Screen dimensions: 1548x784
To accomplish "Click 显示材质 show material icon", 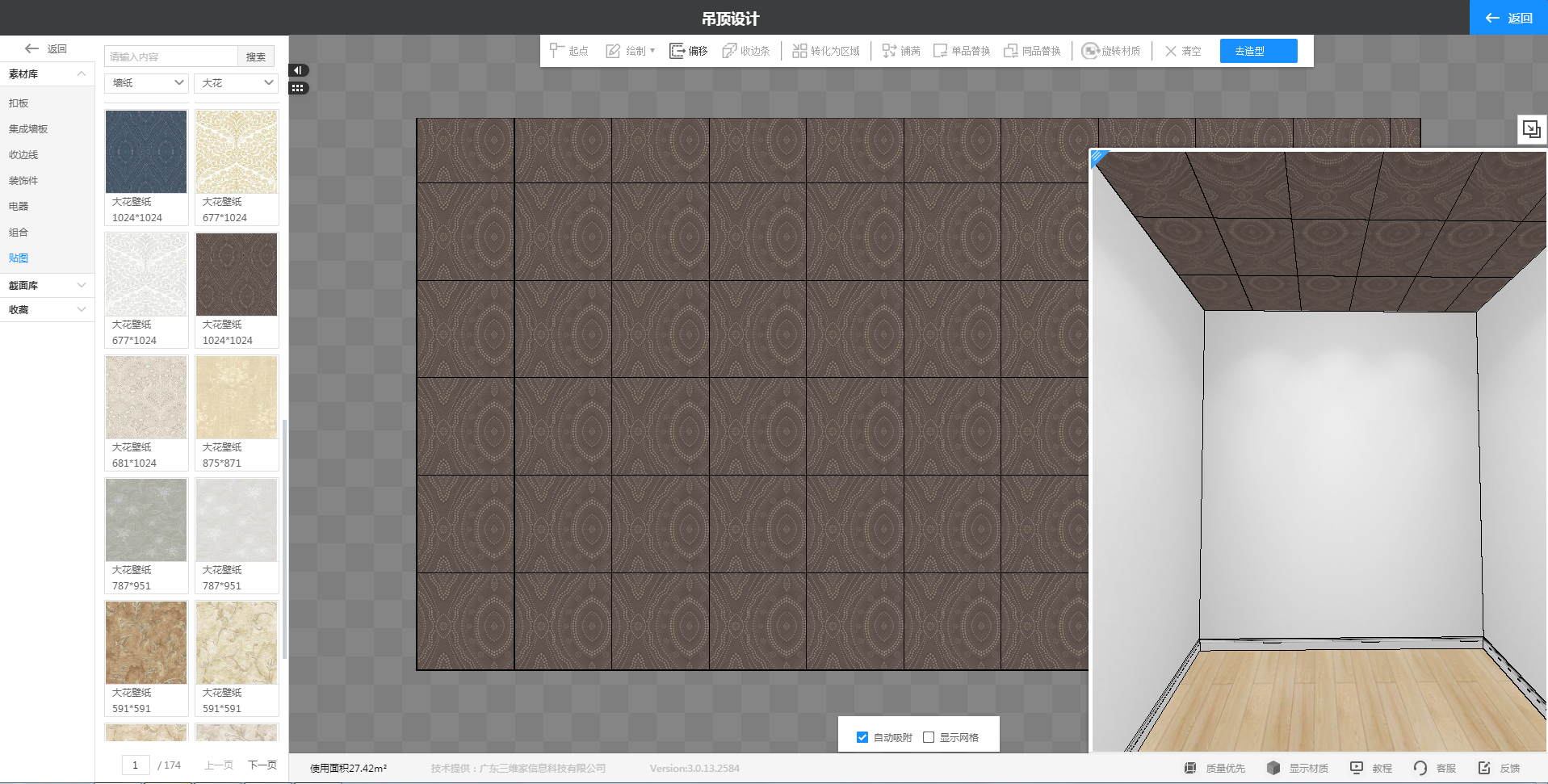I will click(x=1273, y=768).
